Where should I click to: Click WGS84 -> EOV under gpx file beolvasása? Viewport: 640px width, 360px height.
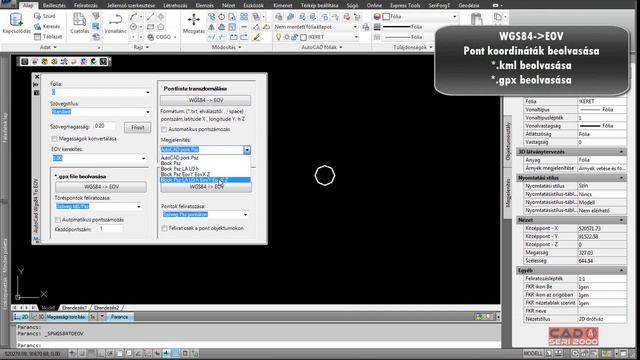coord(101,187)
